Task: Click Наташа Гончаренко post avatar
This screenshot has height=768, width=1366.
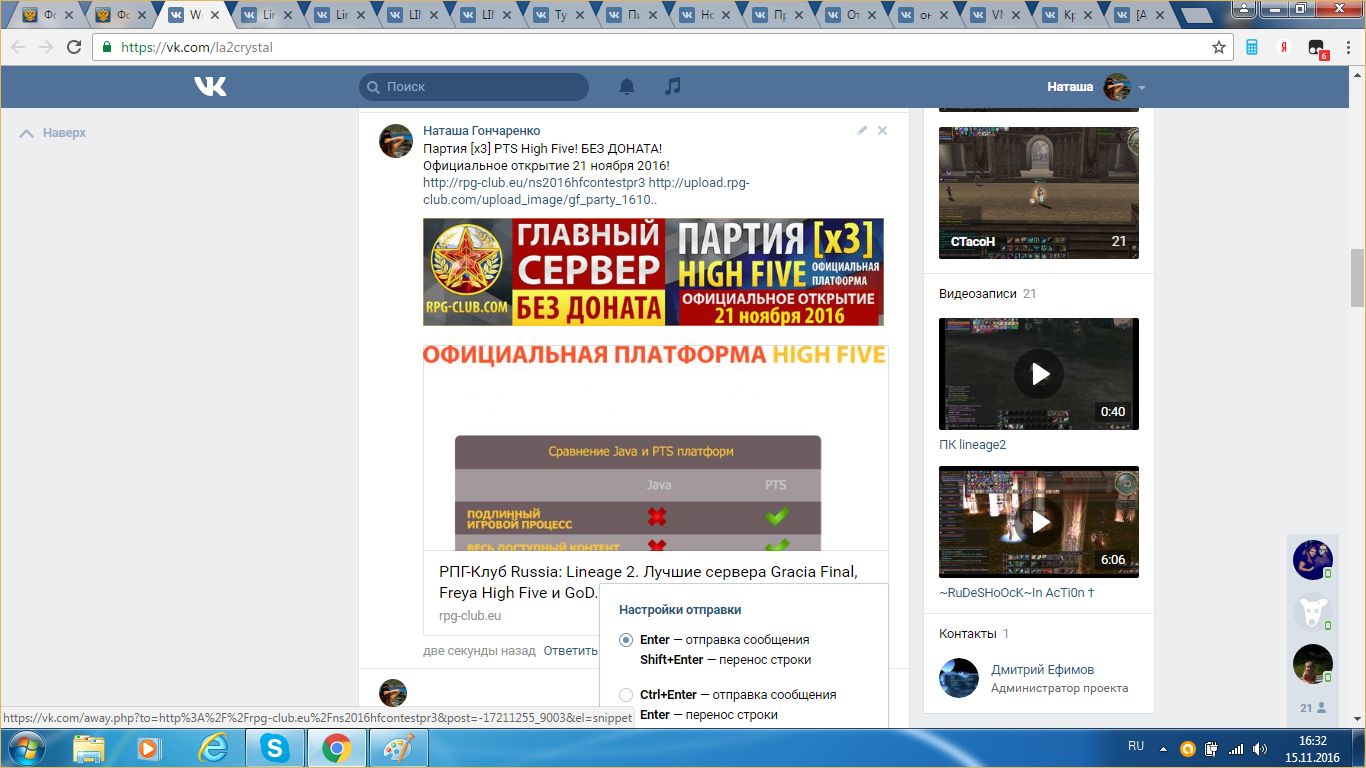Action: [396, 141]
